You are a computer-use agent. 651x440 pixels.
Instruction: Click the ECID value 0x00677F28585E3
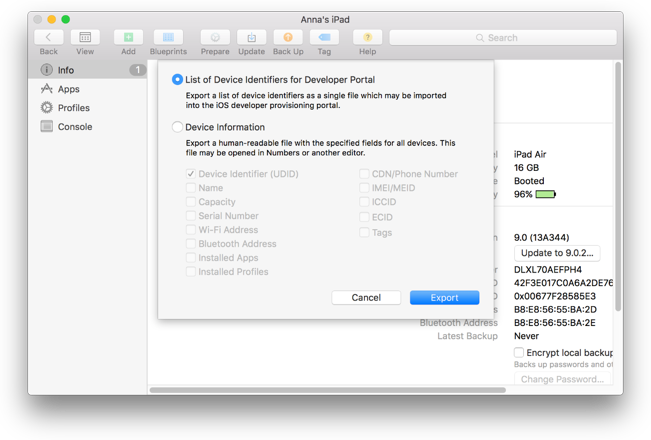(555, 296)
